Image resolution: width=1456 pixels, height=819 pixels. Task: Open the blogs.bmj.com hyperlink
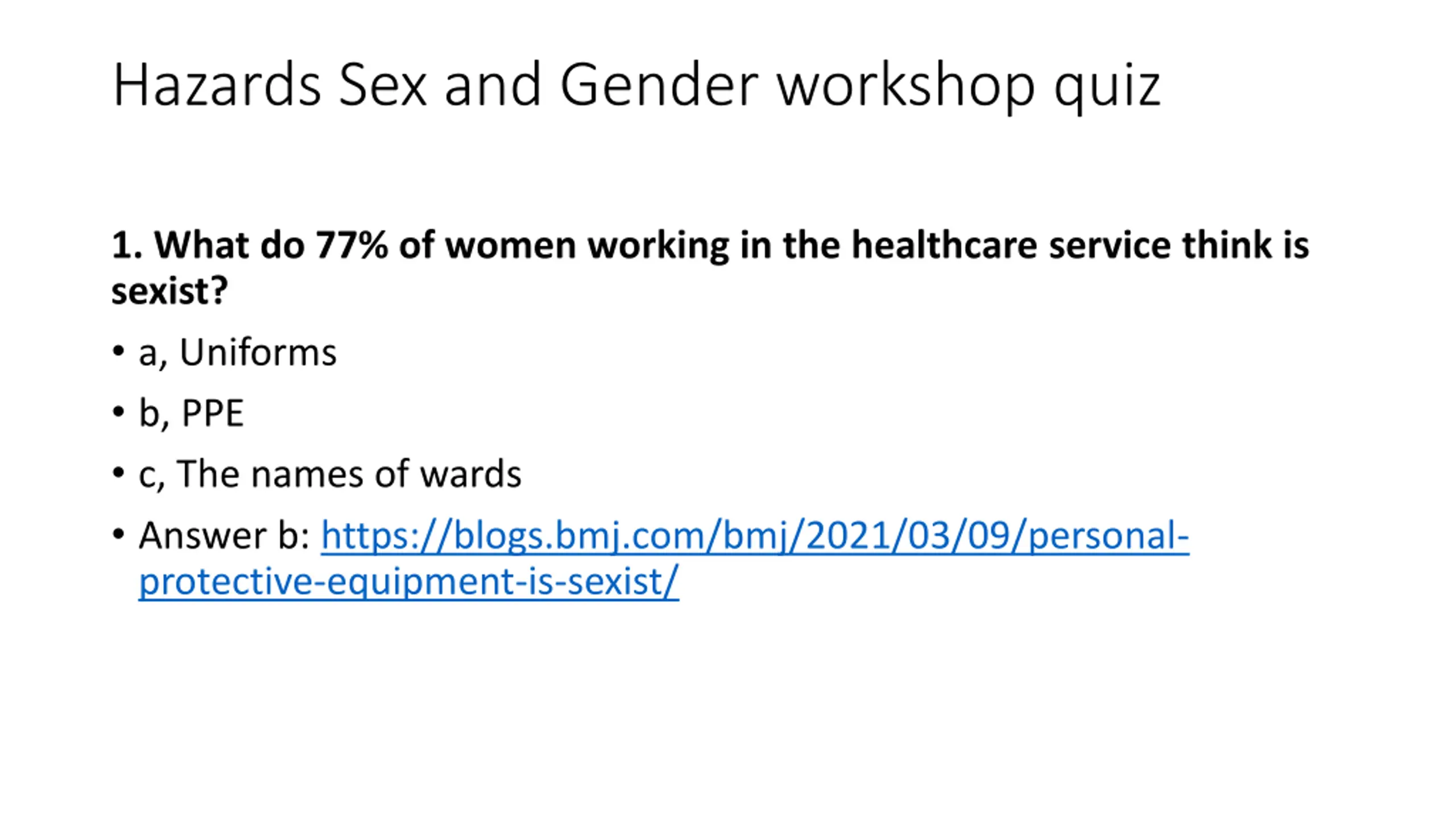click(x=755, y=535)
